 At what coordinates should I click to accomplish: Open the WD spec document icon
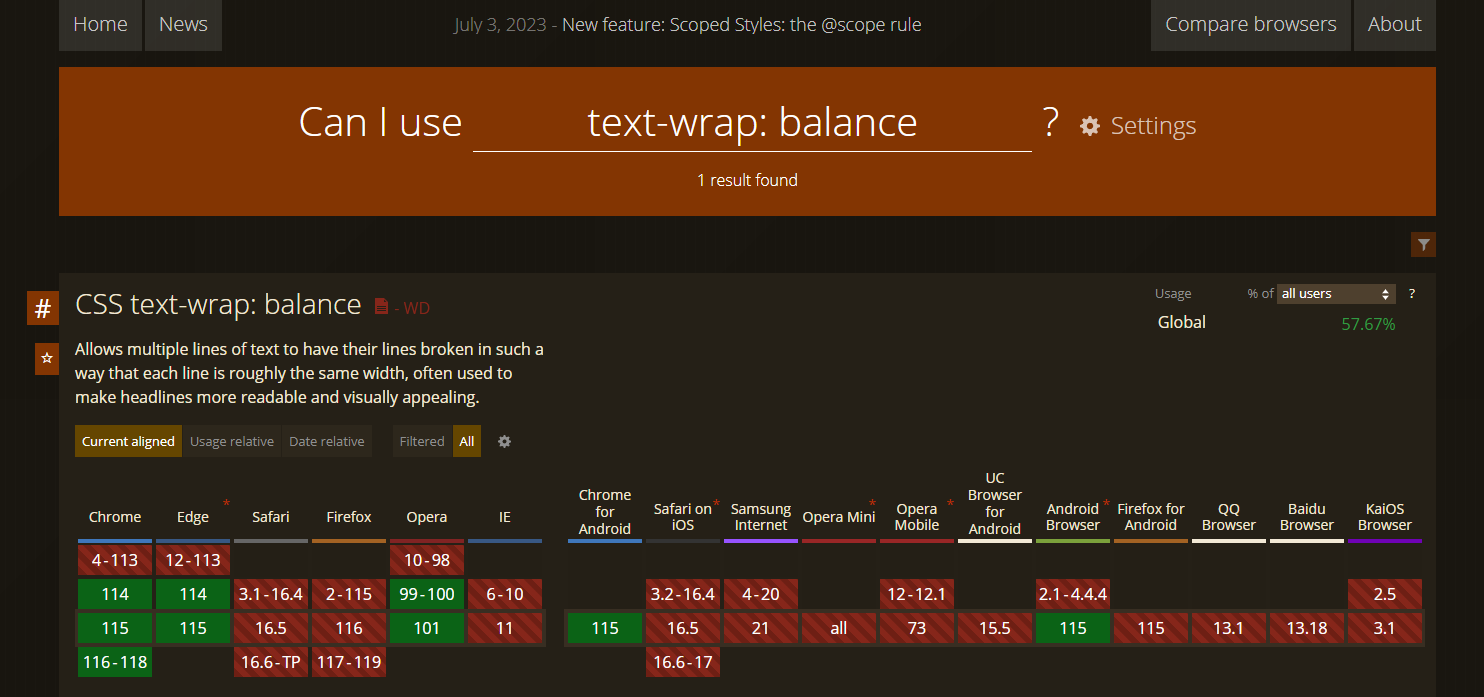click(381, 306)
